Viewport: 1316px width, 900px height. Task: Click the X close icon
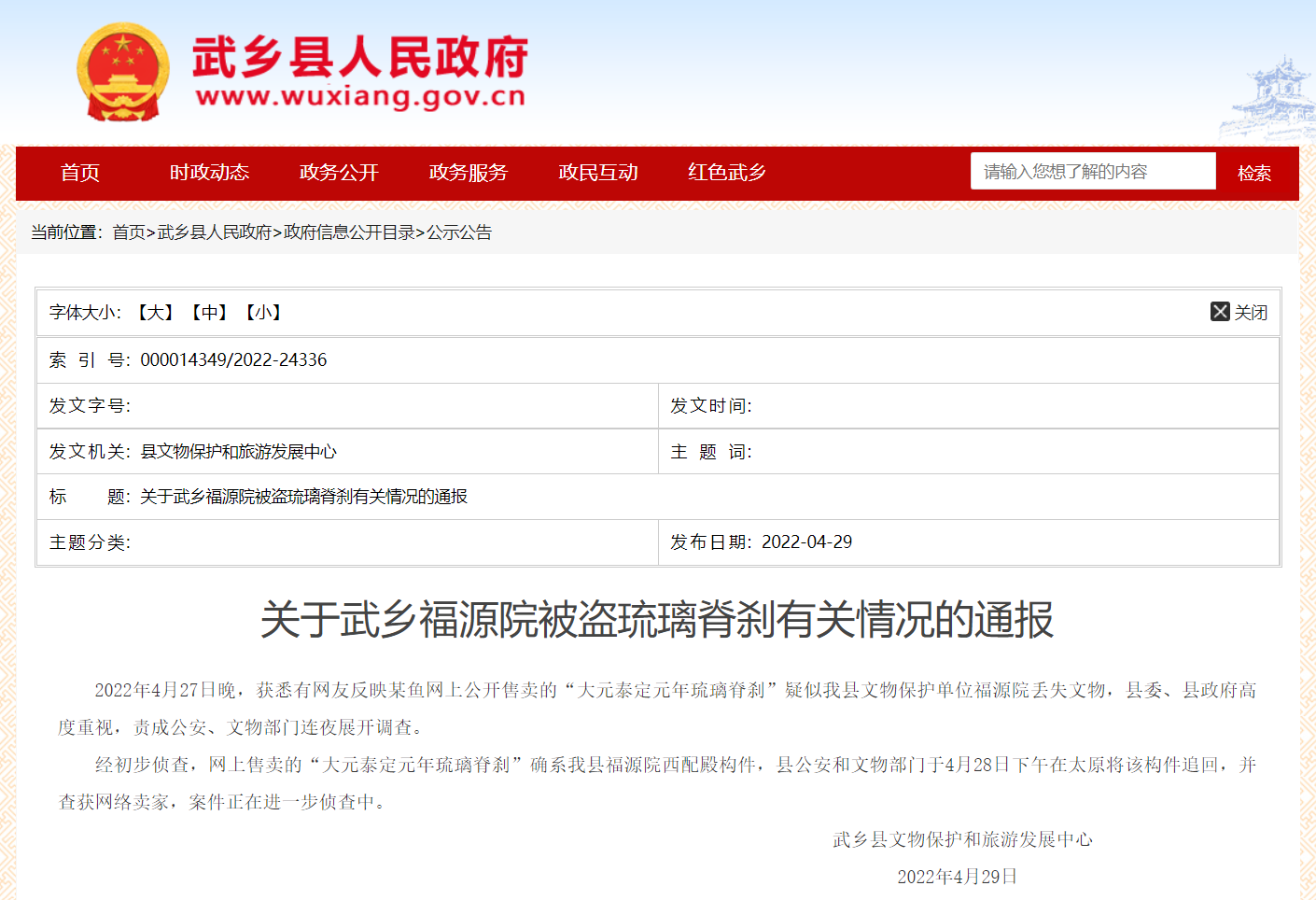pyautogui.click(x=1220, y=312)
